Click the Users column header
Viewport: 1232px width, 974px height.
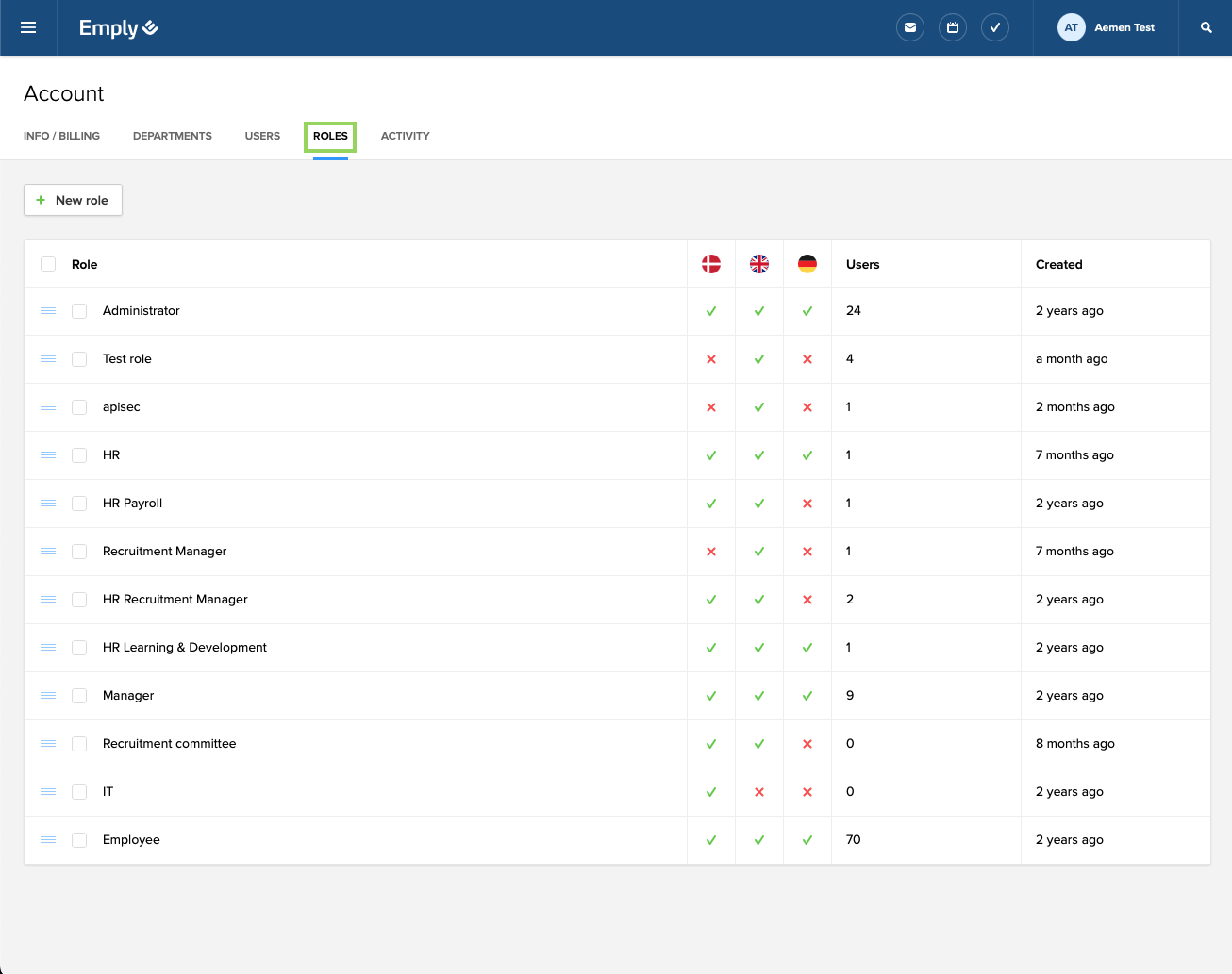(862, 264)
